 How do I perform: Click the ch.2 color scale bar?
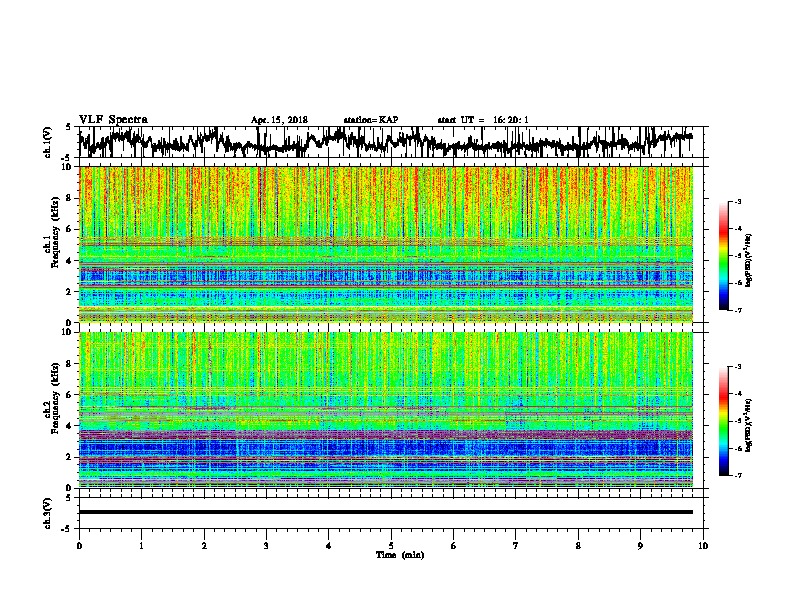click(723, 421)
